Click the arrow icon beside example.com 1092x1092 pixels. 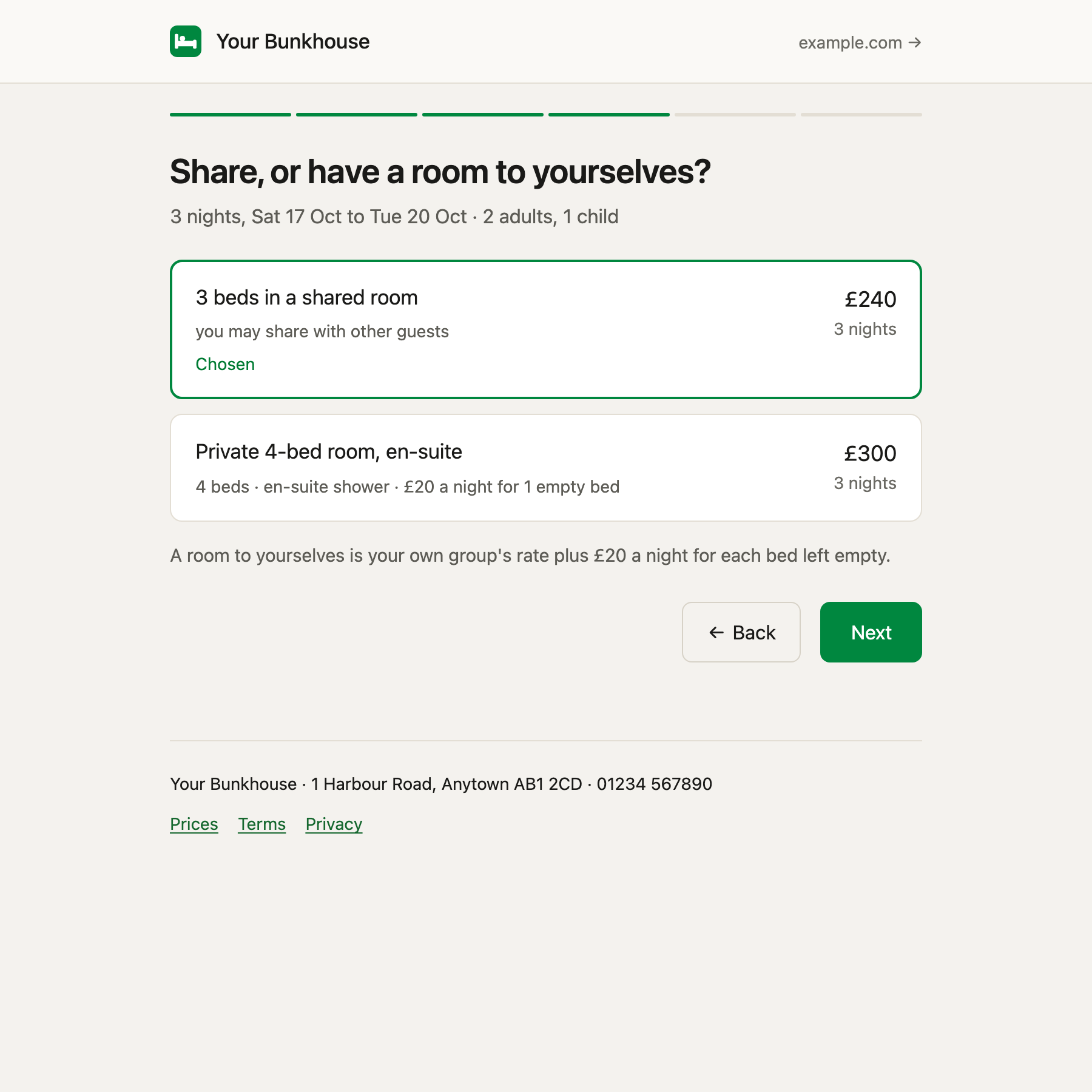915,42
